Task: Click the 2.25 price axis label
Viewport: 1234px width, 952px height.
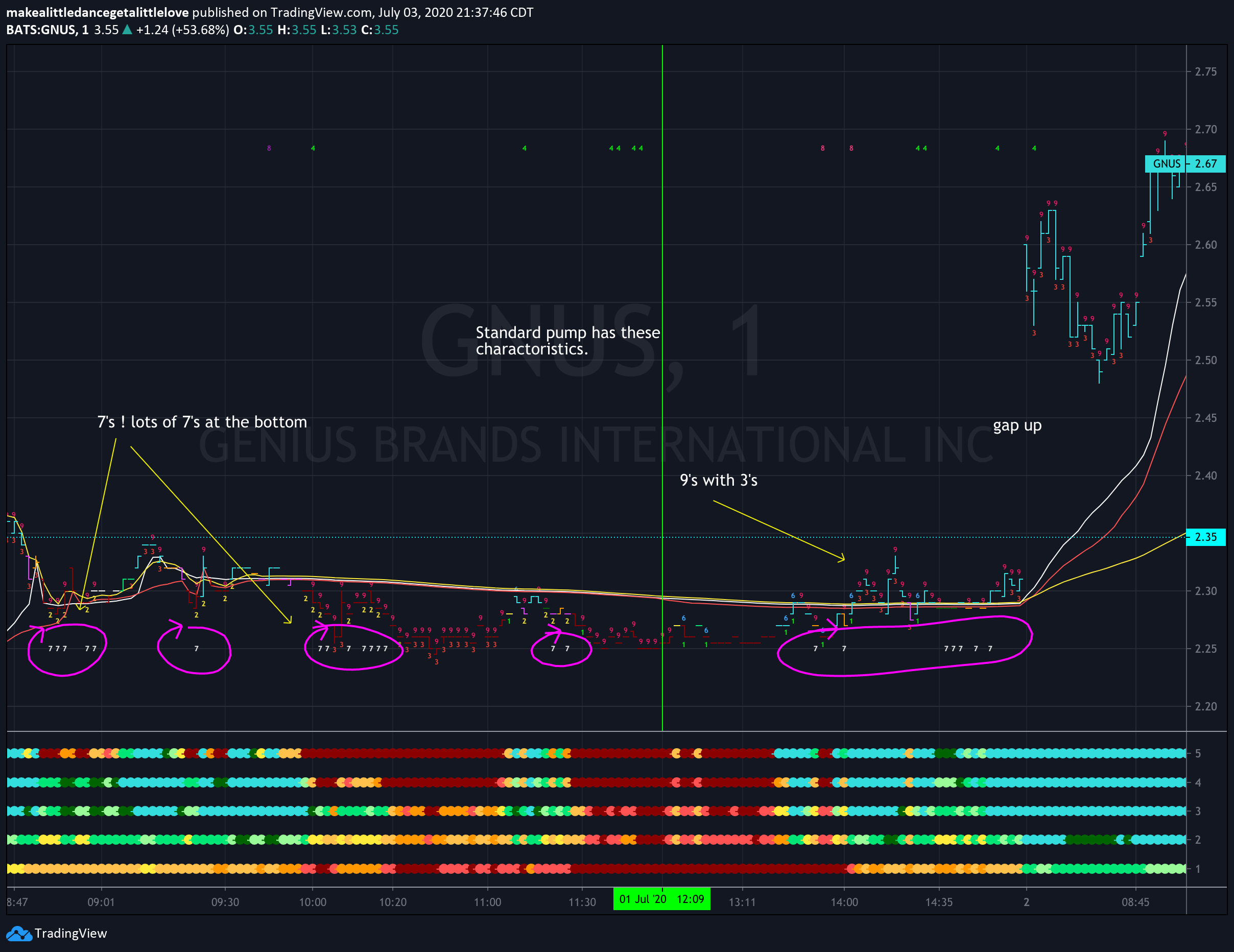Action: click(x=1206, y=649)
